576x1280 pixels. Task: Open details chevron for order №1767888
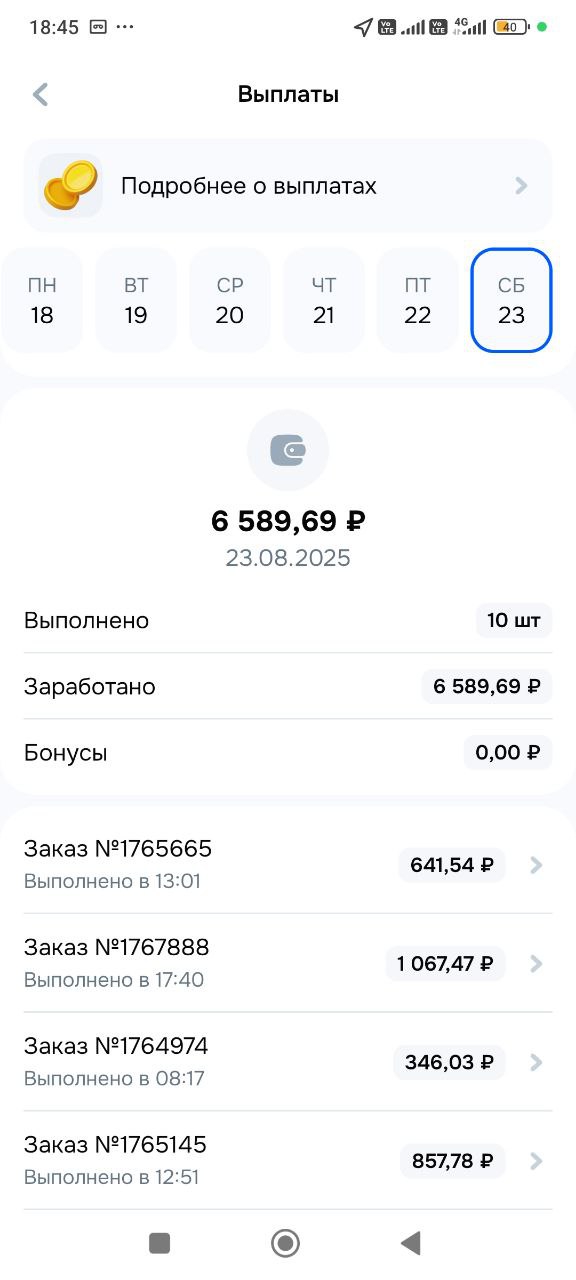coord(536,964)
